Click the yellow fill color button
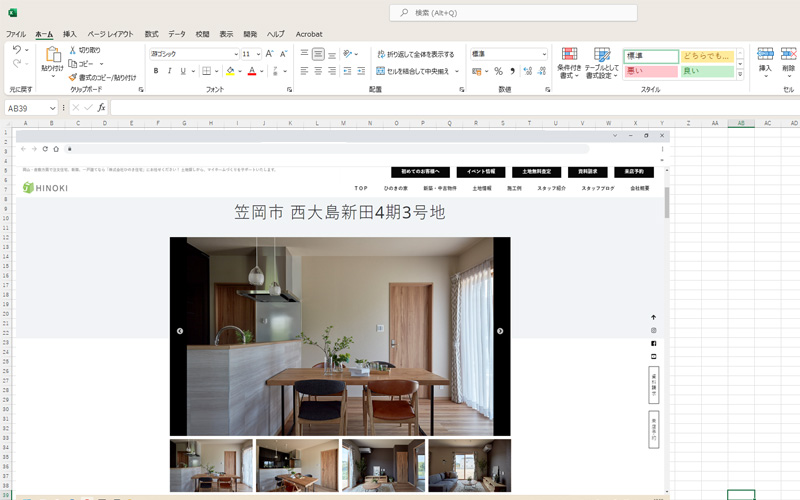Screen dimensions: 800x500 [229, 72]
